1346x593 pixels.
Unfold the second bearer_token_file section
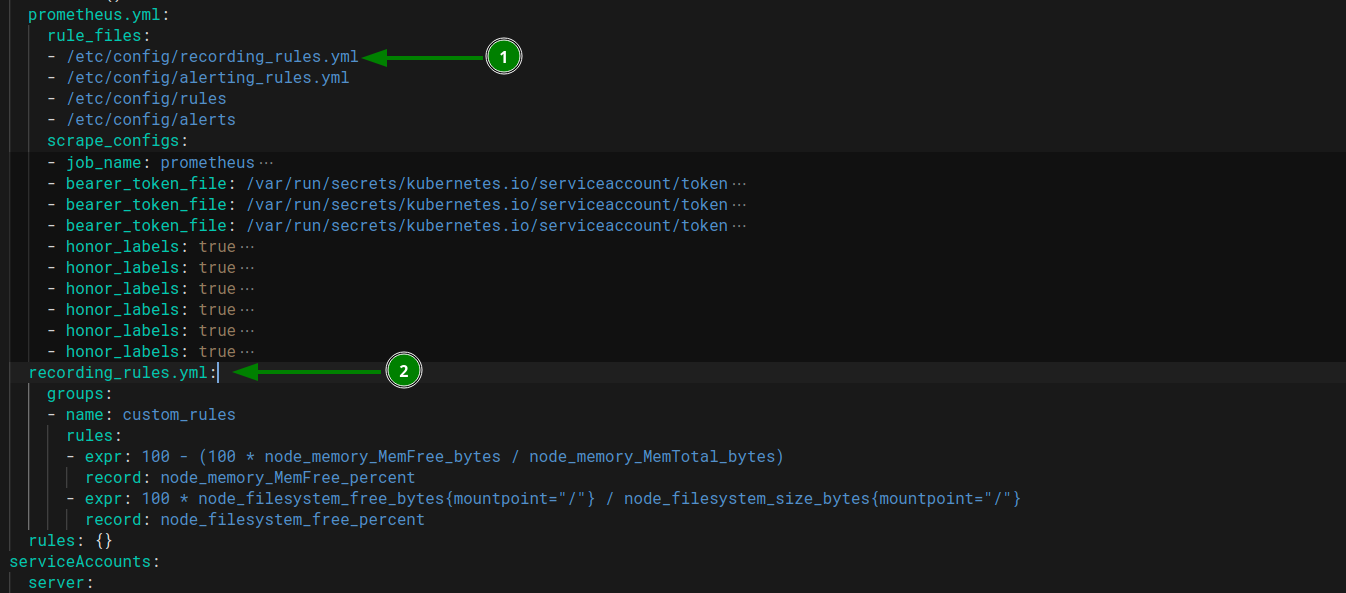(x=740, y=204)
